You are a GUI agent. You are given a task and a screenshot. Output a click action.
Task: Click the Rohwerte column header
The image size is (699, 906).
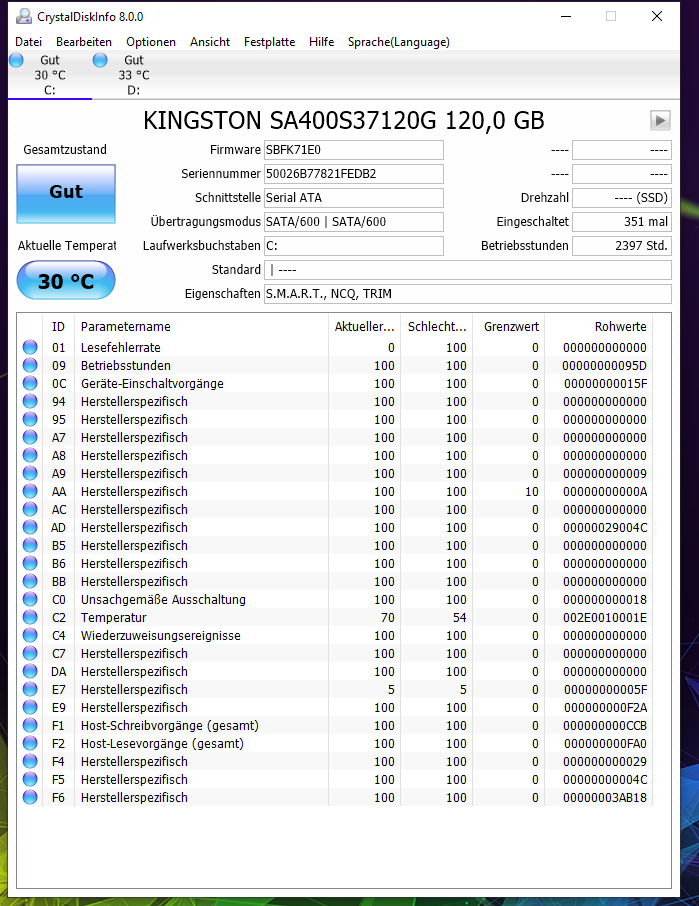click(598, 326)
